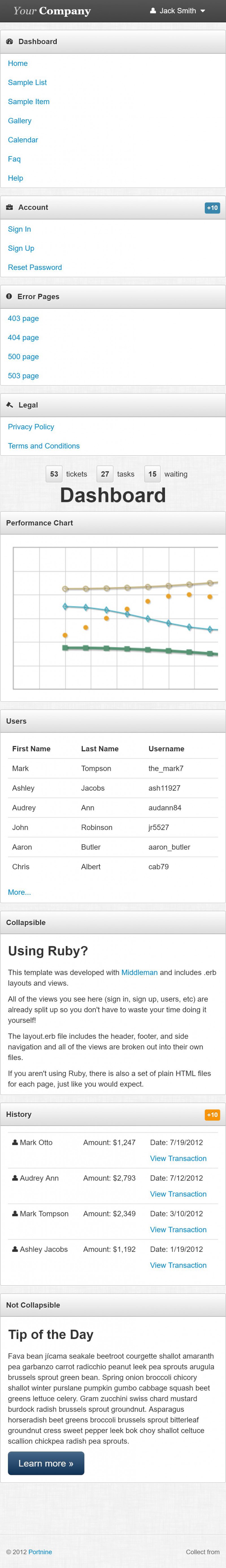
Task: Click the 53 tickets counter badge
Action: pyautogui.click(x=54, y=474)
